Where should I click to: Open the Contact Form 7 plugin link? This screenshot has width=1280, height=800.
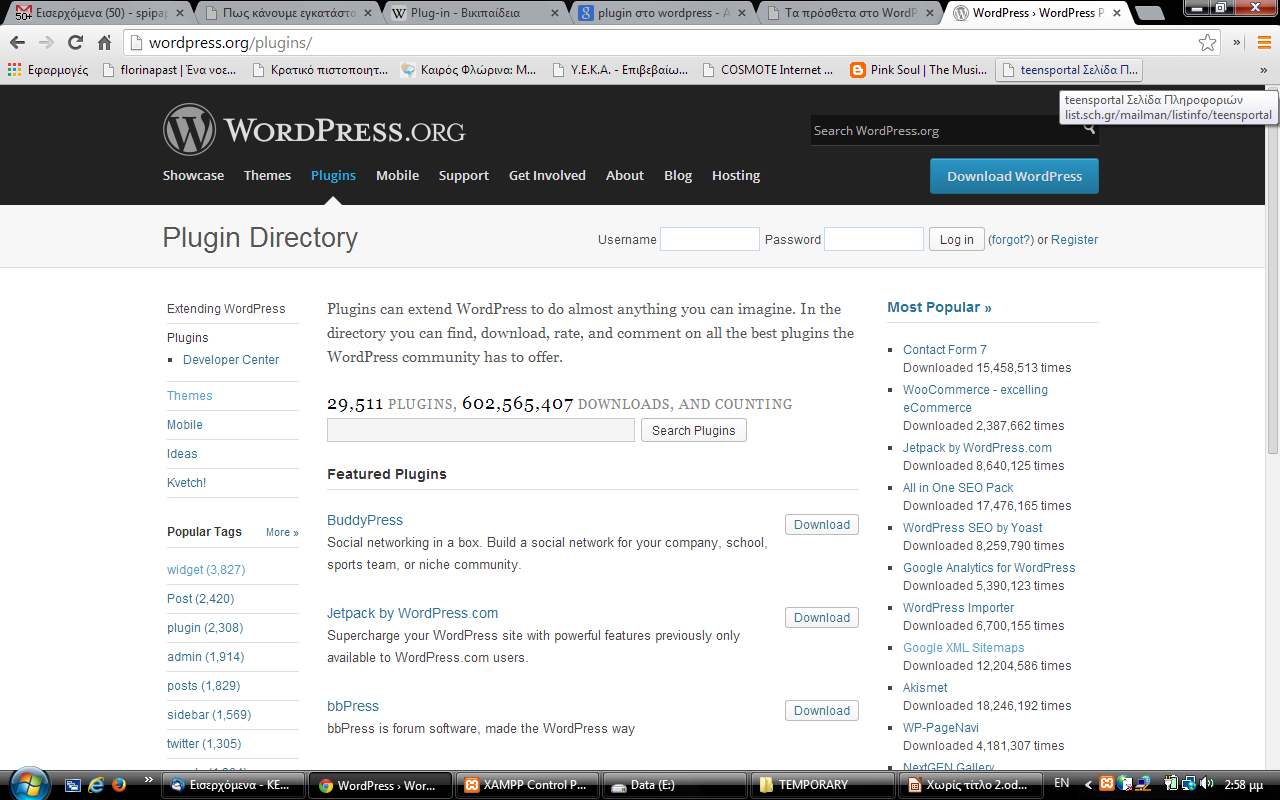pos(944,349)
